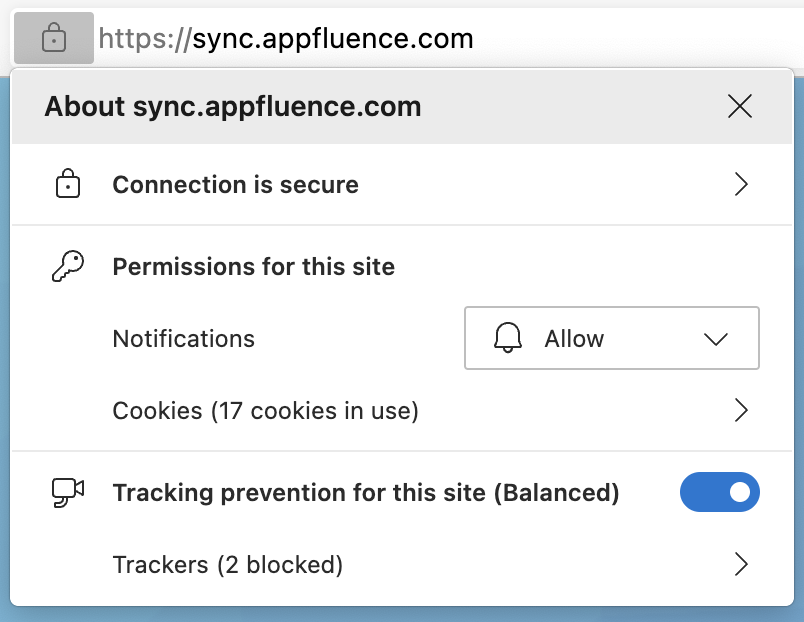804x622 pixels.
Task: View Trackers (2 blocked) details
Action: coord(228,565)
